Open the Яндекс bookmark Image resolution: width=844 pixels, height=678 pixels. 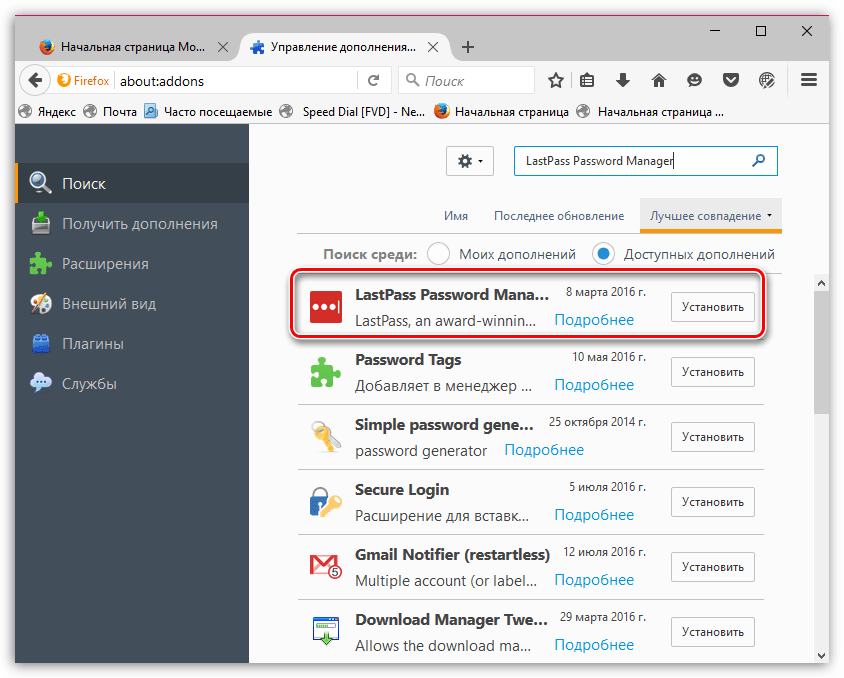[47, 111]
